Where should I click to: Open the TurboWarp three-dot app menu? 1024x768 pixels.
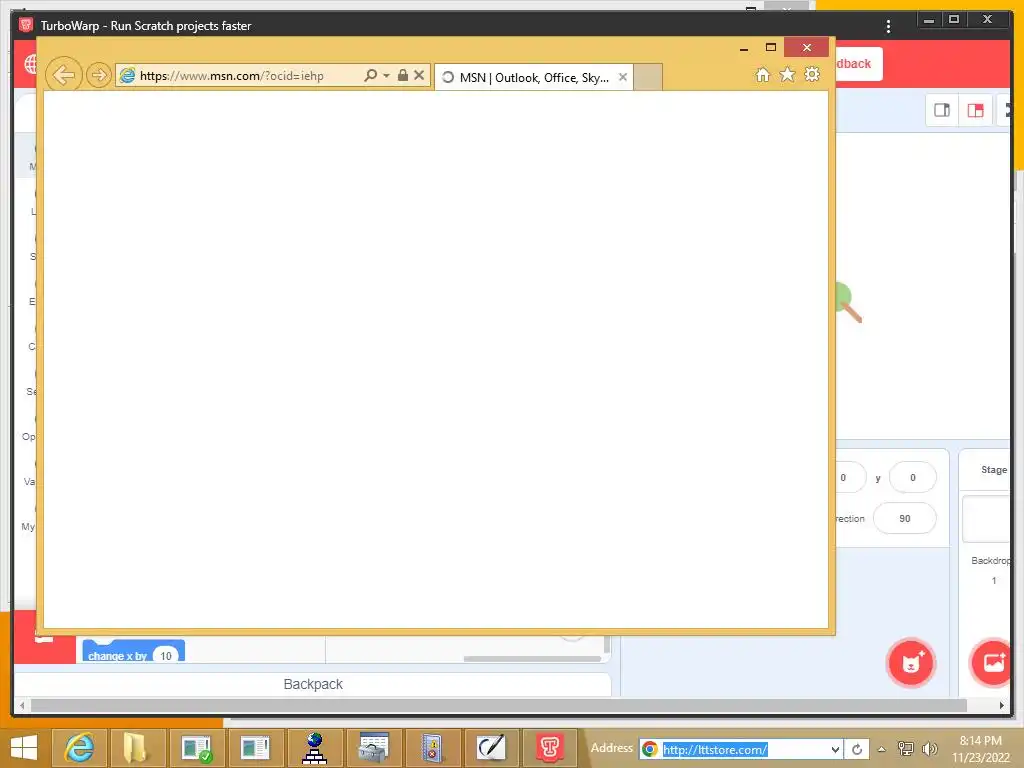(x=888, y=26)
